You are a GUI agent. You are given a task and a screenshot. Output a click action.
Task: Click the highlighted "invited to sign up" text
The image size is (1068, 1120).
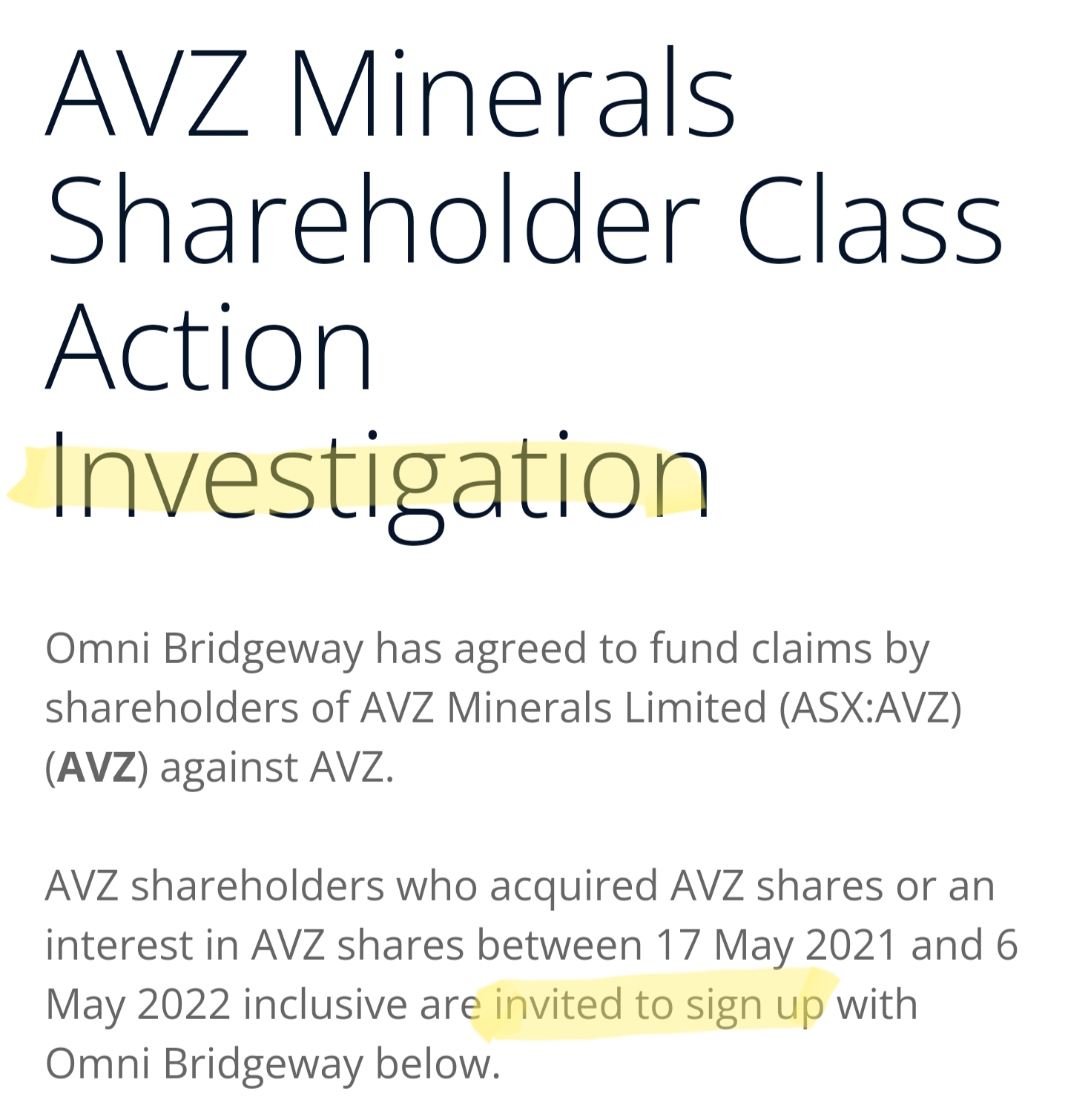tap(659, 1005)
